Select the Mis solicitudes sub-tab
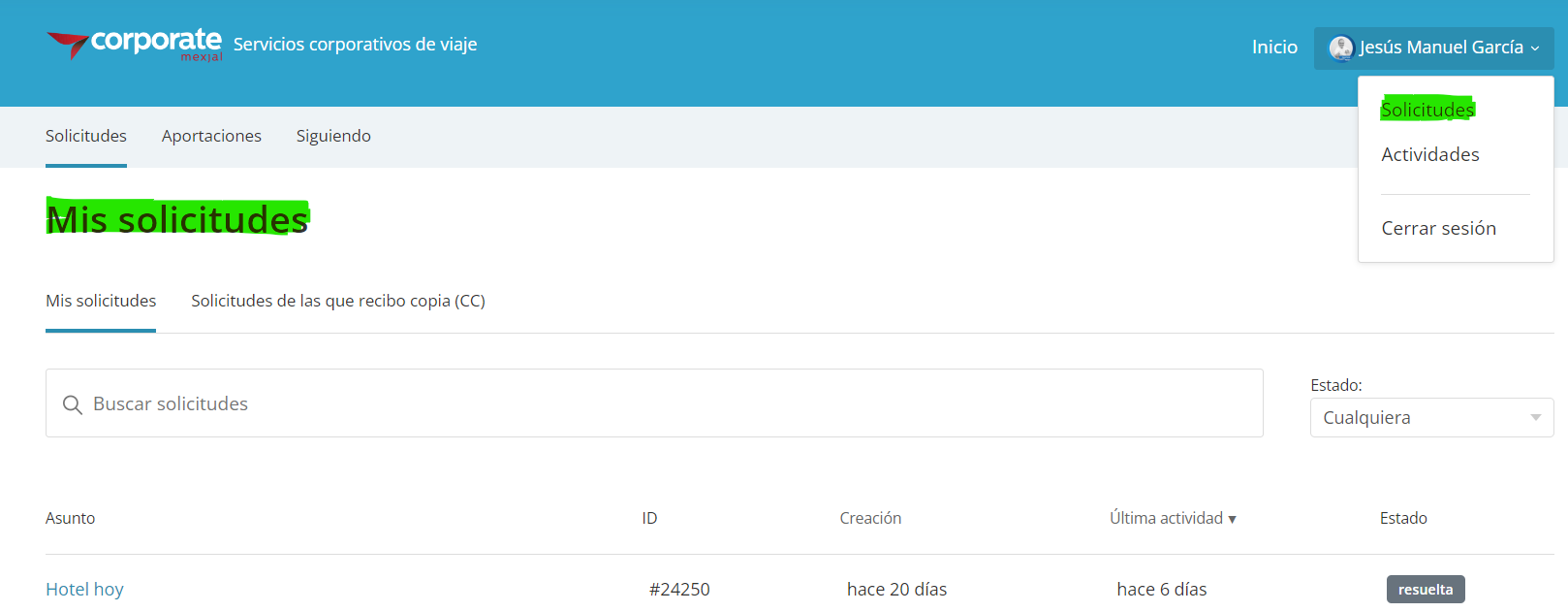This screenshot has height=612, width=1568. point(101,301)
